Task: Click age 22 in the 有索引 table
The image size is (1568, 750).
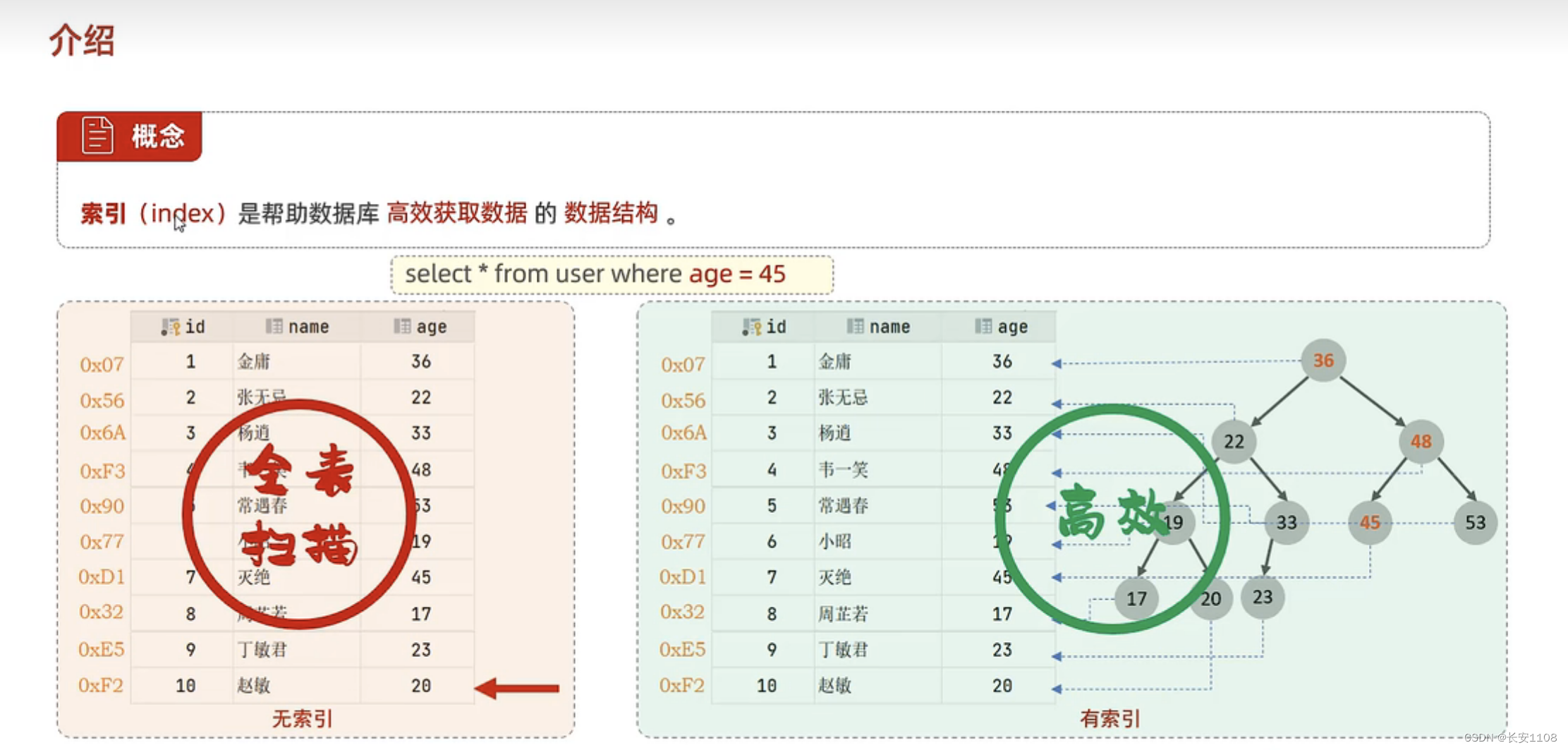Action: coord(1002,397)
